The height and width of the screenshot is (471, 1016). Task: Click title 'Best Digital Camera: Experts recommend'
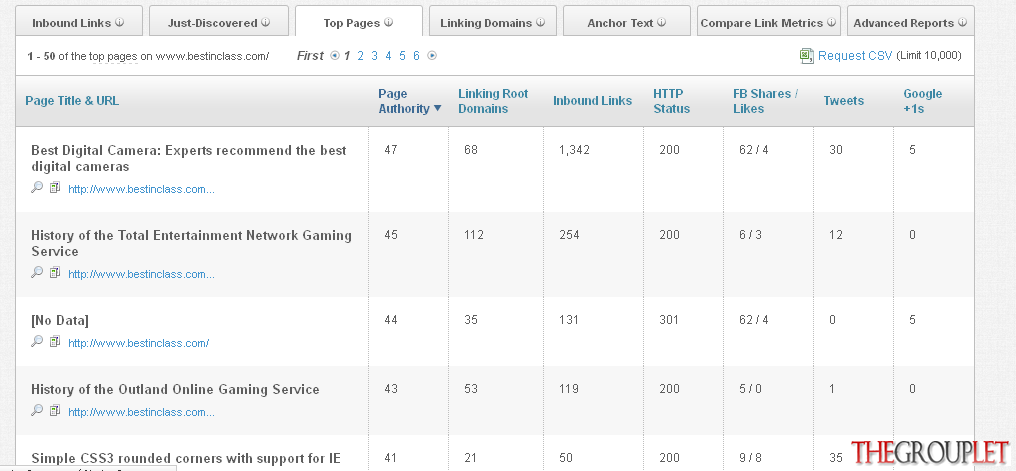[x=189, y=158]
